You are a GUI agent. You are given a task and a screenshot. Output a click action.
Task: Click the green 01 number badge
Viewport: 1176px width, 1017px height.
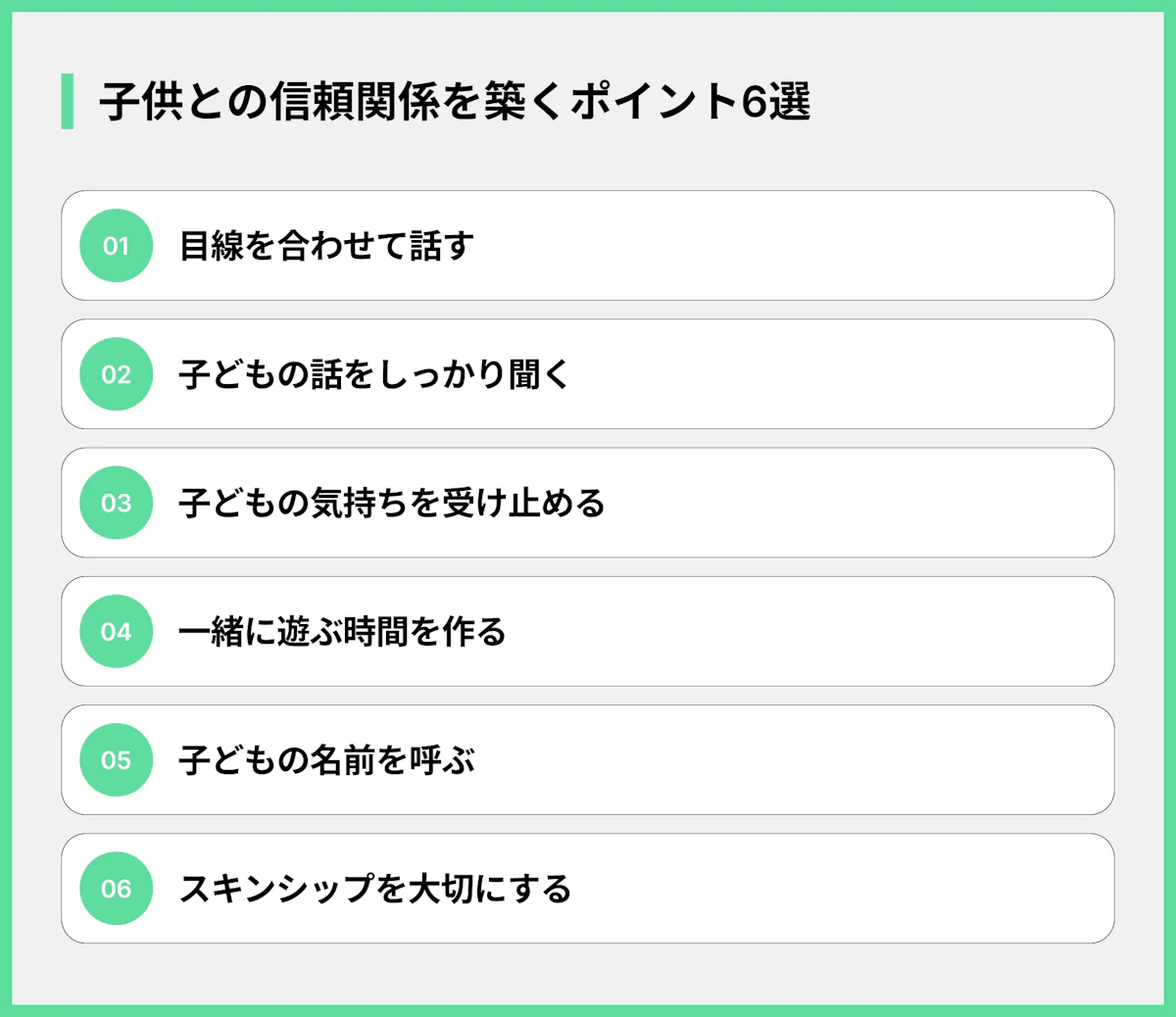pyautogui.click(x=116, y=246)
